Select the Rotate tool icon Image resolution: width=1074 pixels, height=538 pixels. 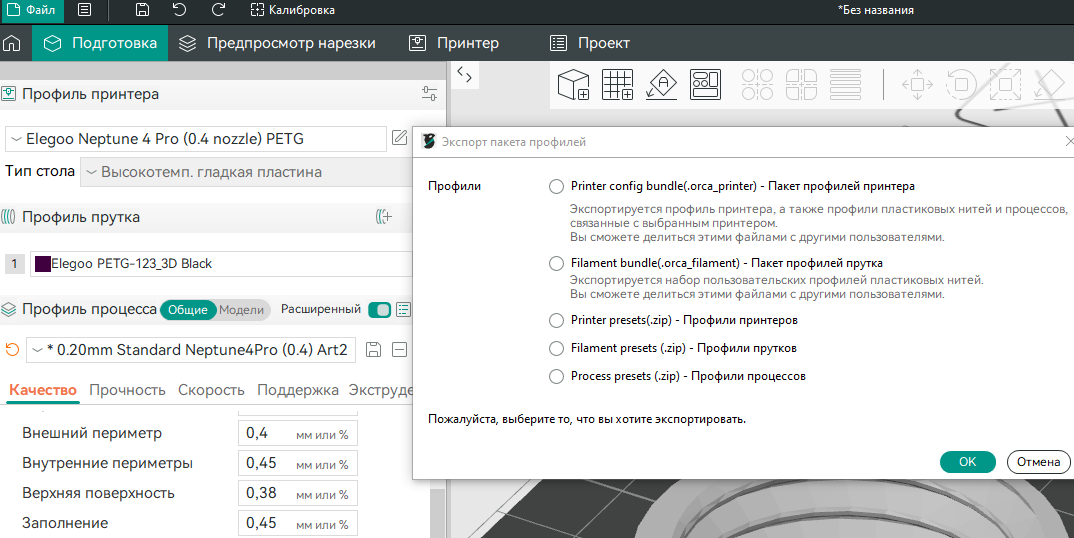[961, 85]
